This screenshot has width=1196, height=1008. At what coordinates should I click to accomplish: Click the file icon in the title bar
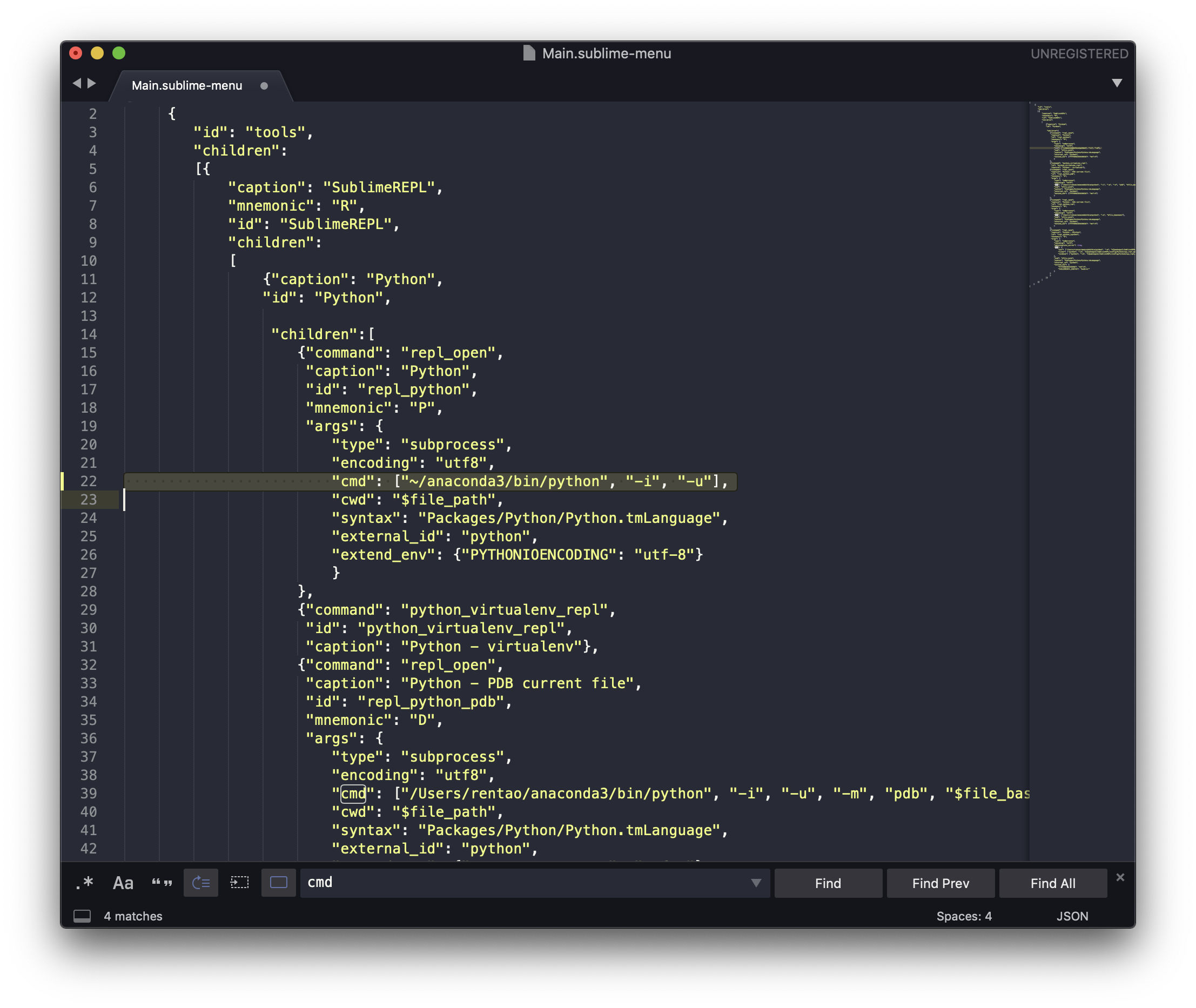(529, 53)
